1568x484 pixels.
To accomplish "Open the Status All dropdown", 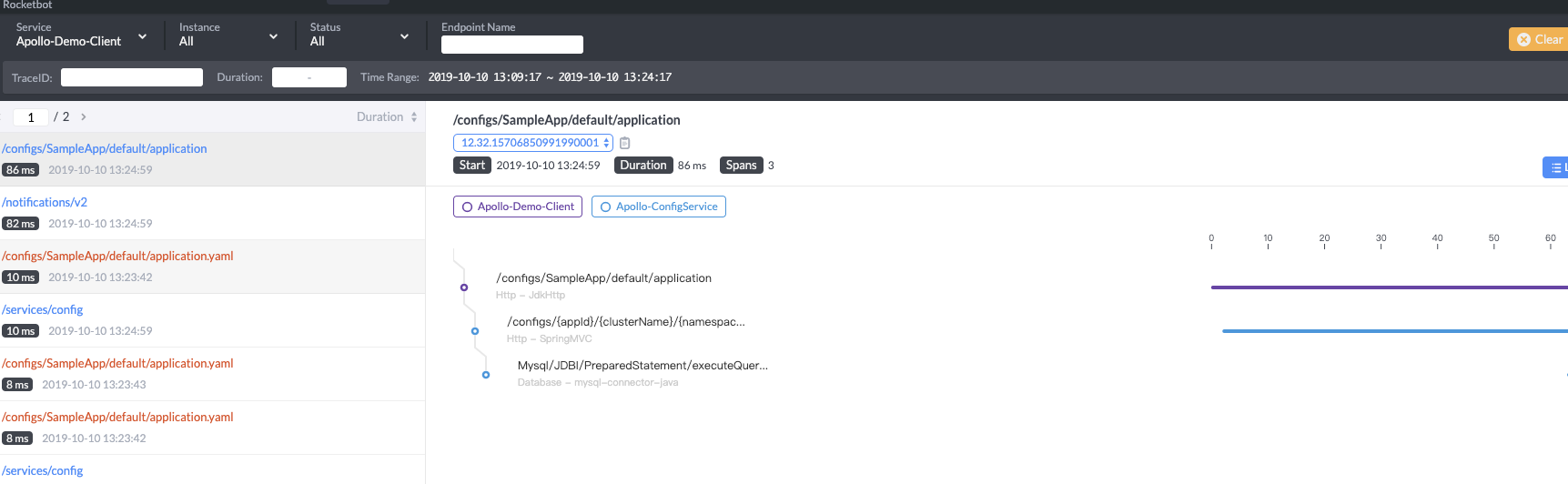I will pos(359,35).
